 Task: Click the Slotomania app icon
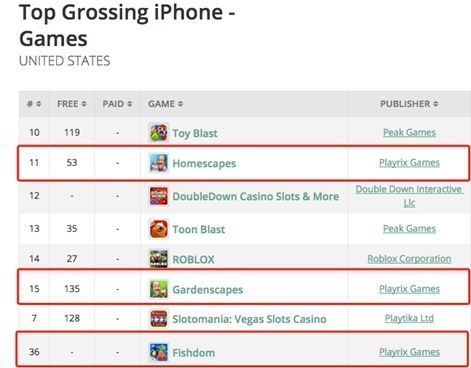click(x=158, y=319)
